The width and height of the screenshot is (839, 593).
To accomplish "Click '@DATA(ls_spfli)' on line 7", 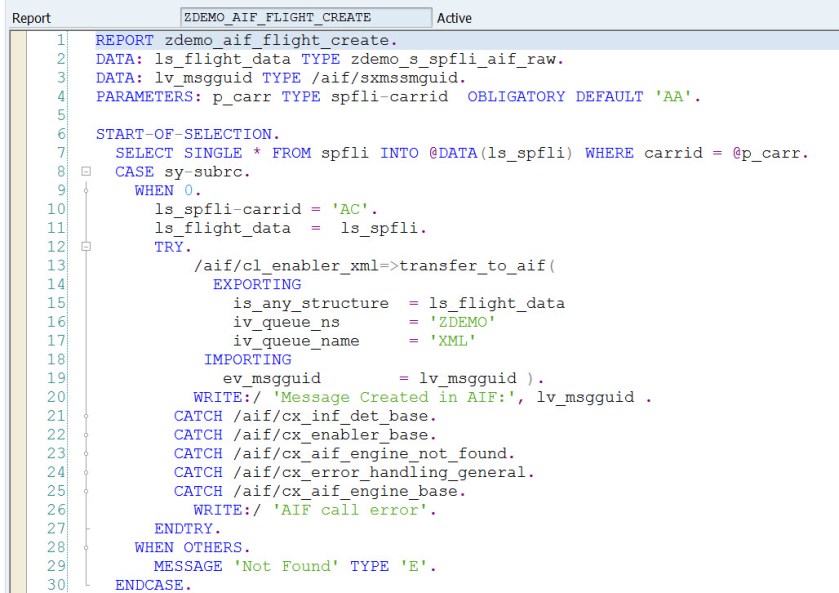I will point(501,154).
